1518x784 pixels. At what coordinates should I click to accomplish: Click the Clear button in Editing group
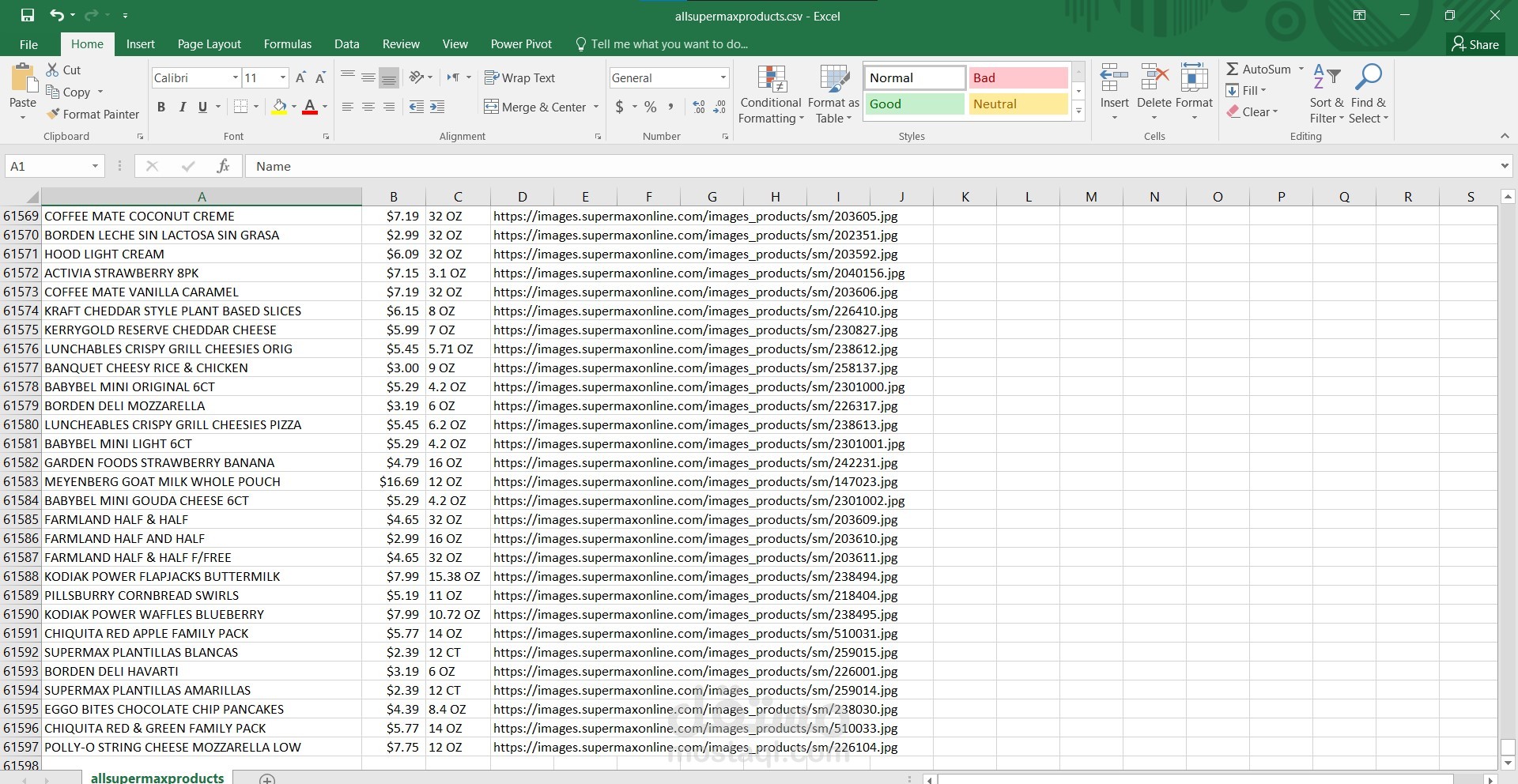(1252, 112)
